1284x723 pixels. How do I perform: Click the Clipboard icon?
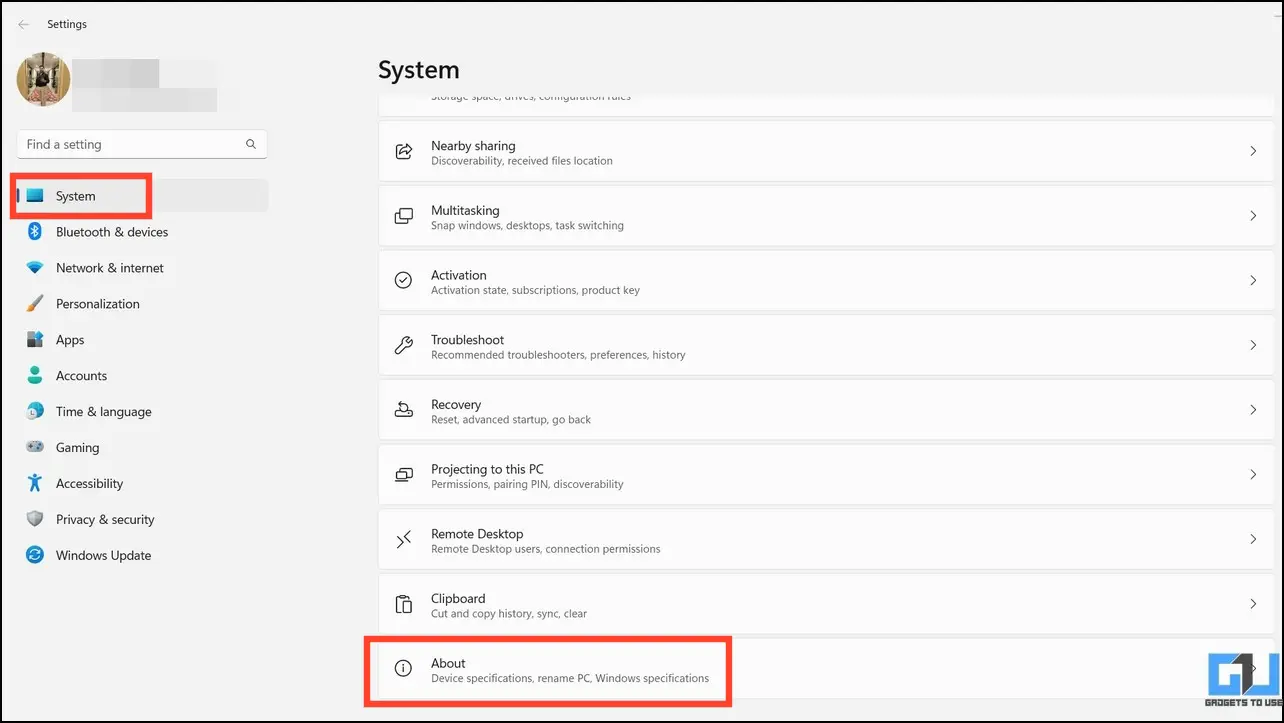404,604
